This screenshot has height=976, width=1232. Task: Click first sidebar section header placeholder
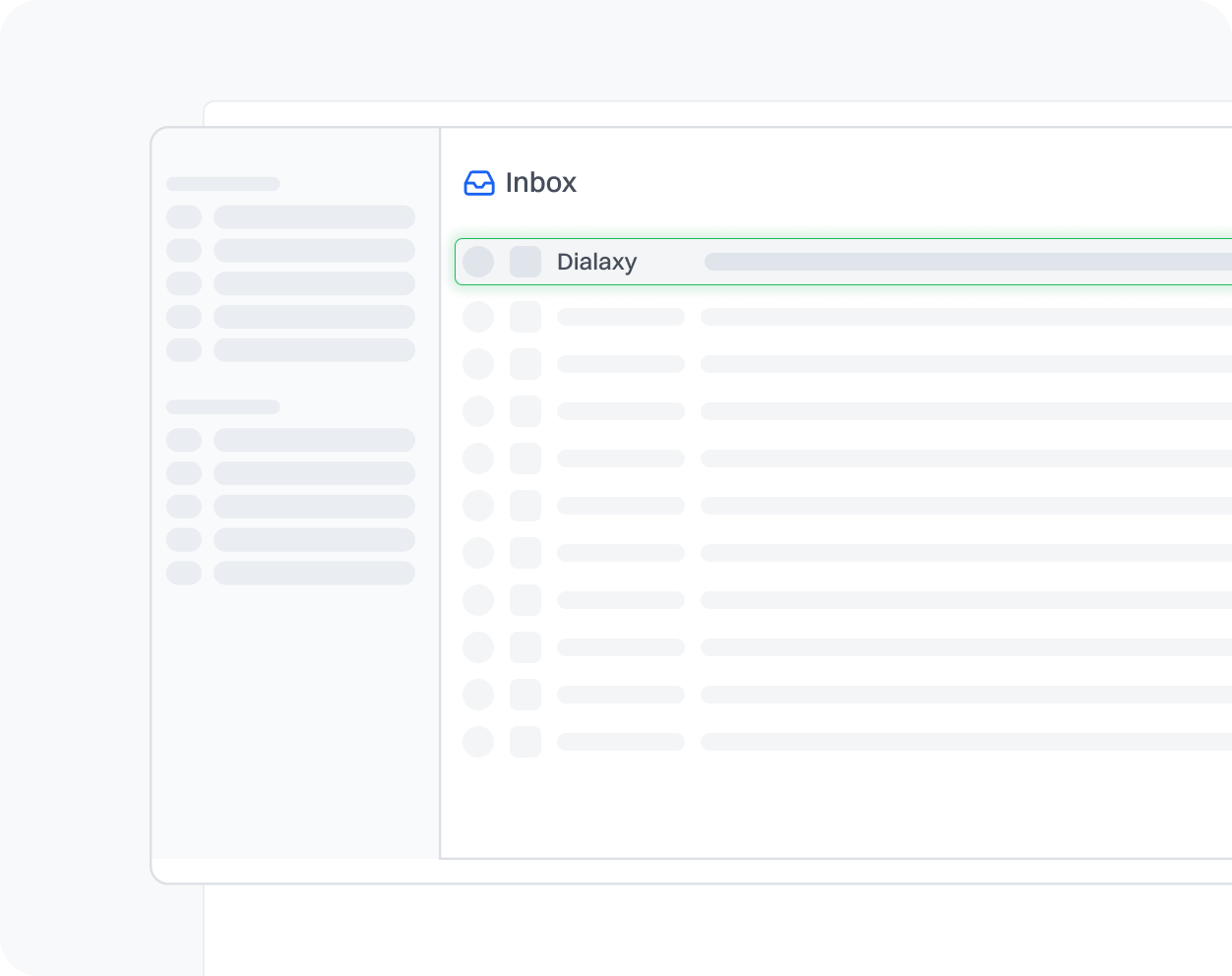pos(223,184)
